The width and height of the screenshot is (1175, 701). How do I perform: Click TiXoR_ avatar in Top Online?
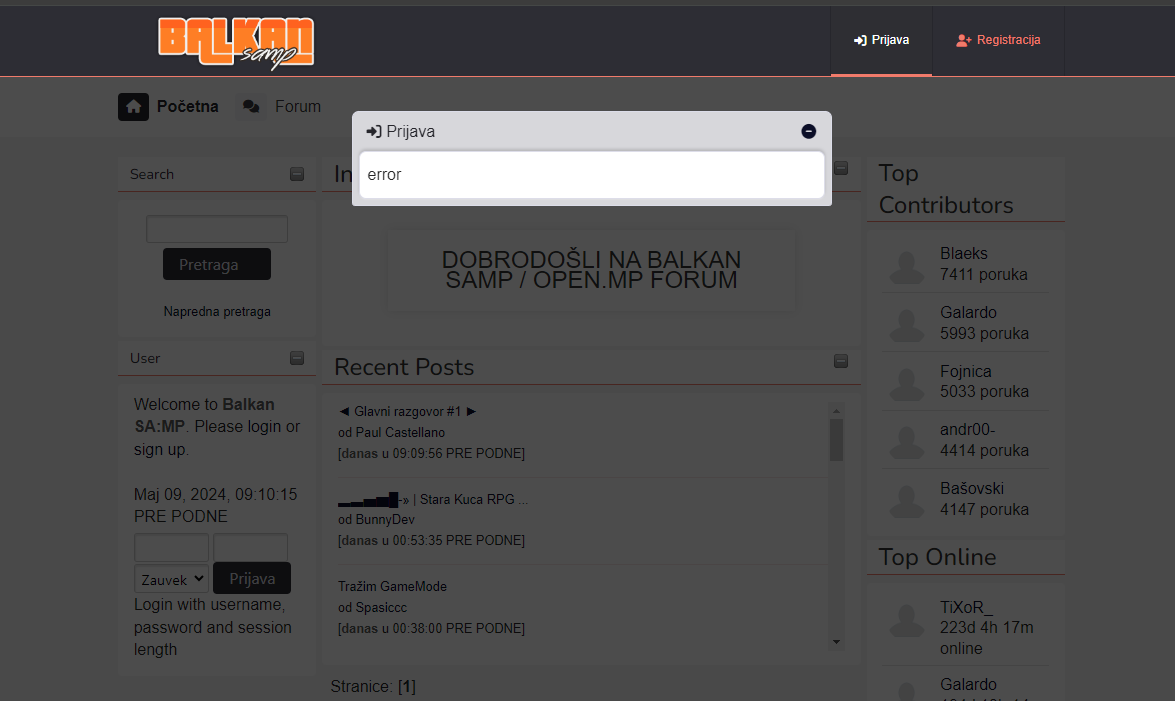pos(907,620)
